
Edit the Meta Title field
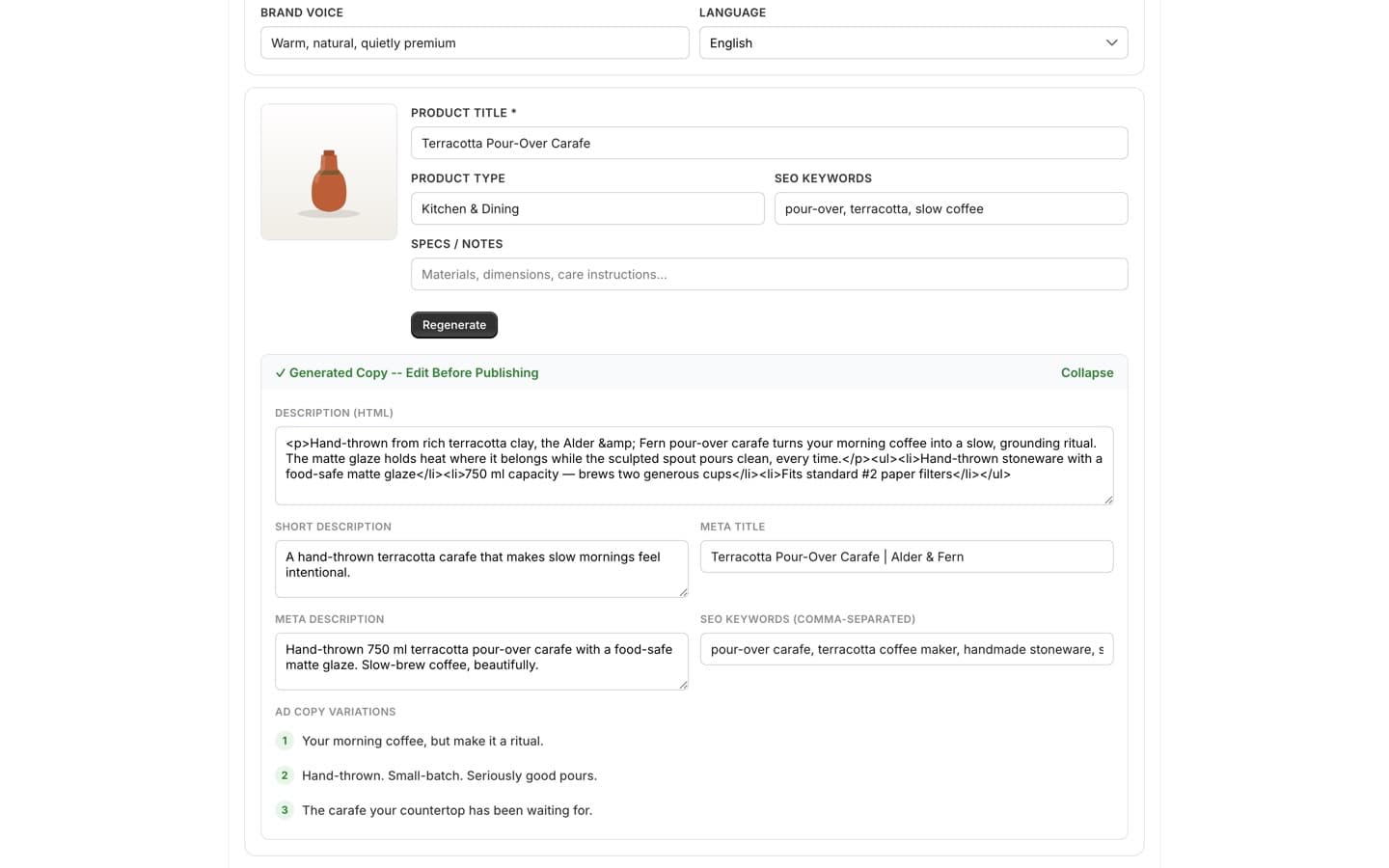point(907,556)
